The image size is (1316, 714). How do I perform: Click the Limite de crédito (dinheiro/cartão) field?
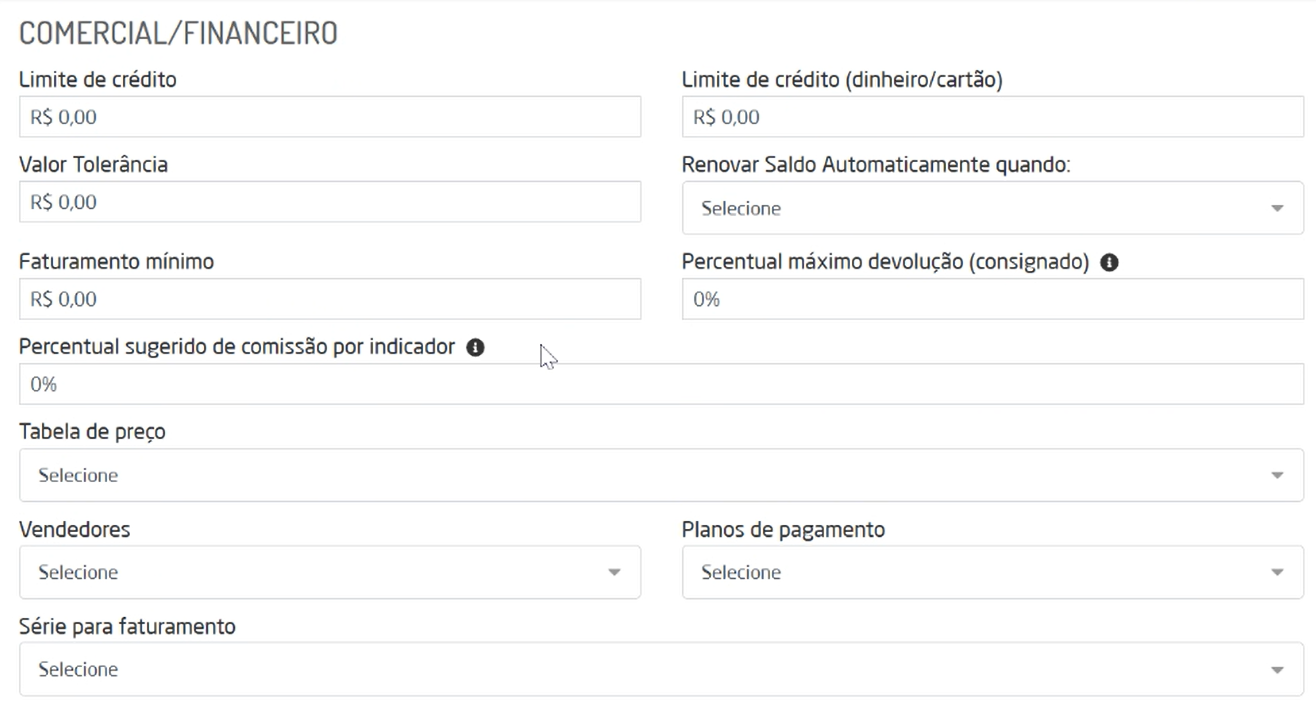pyautogui.click(x=992, y=117)
